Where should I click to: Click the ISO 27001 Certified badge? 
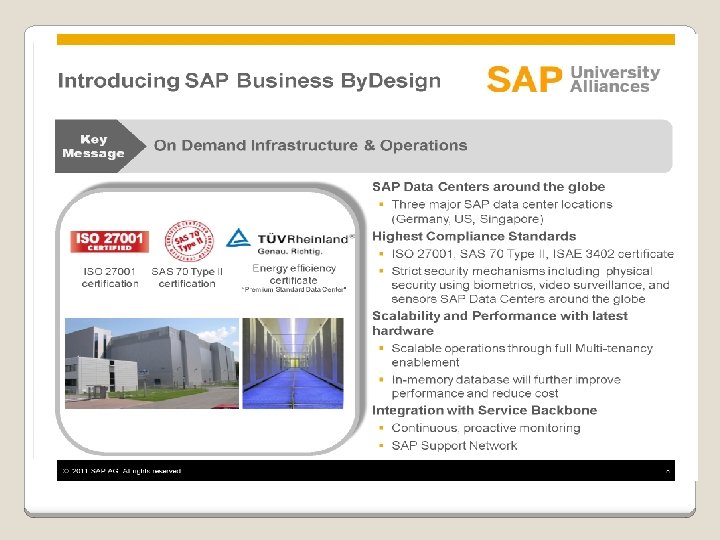[110, 242]
